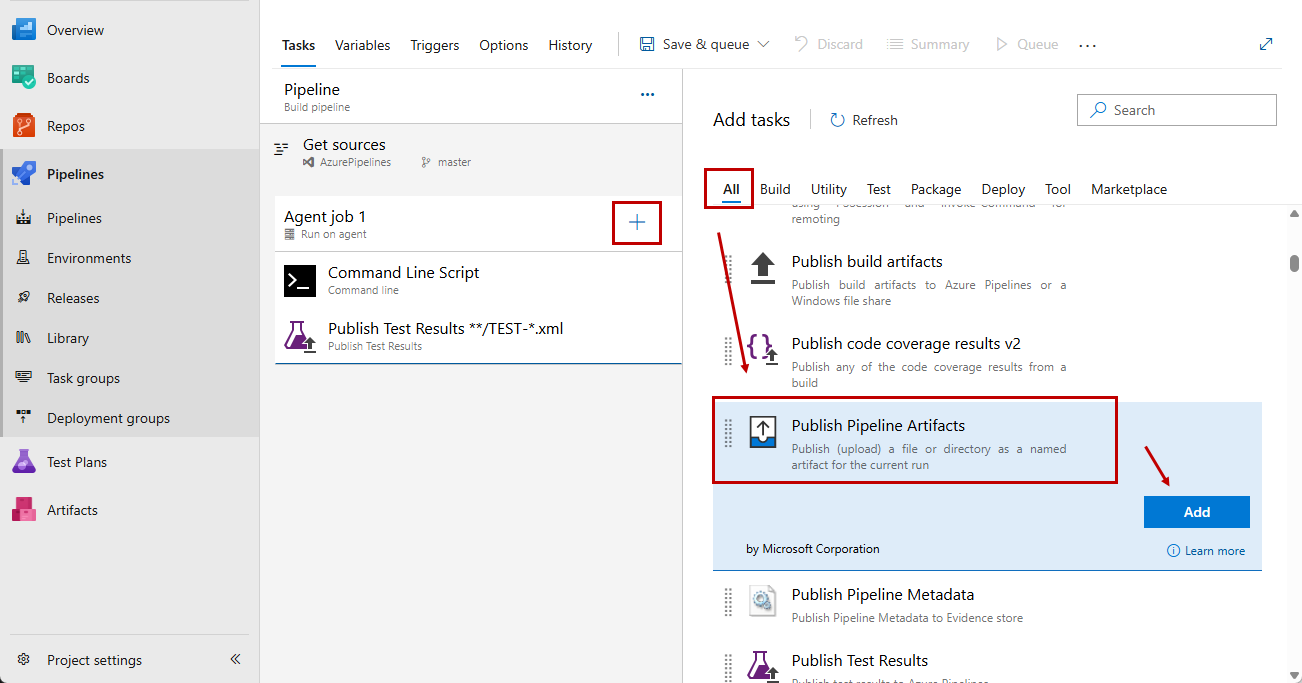
Task: Select the Utility task category
Action: (x=828, y=189)
